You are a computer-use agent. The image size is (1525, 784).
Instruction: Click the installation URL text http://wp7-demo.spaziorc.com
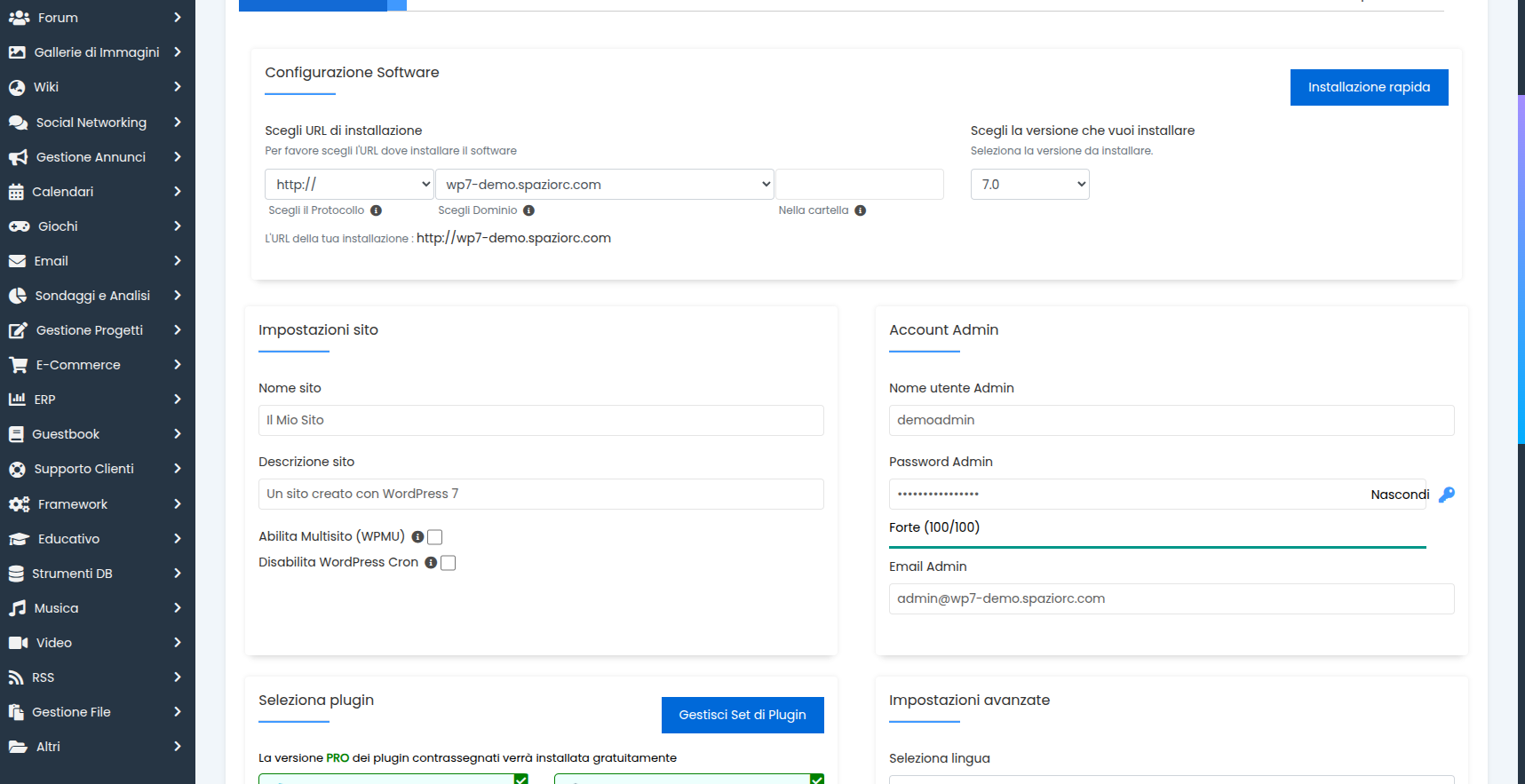coord(513,238)
